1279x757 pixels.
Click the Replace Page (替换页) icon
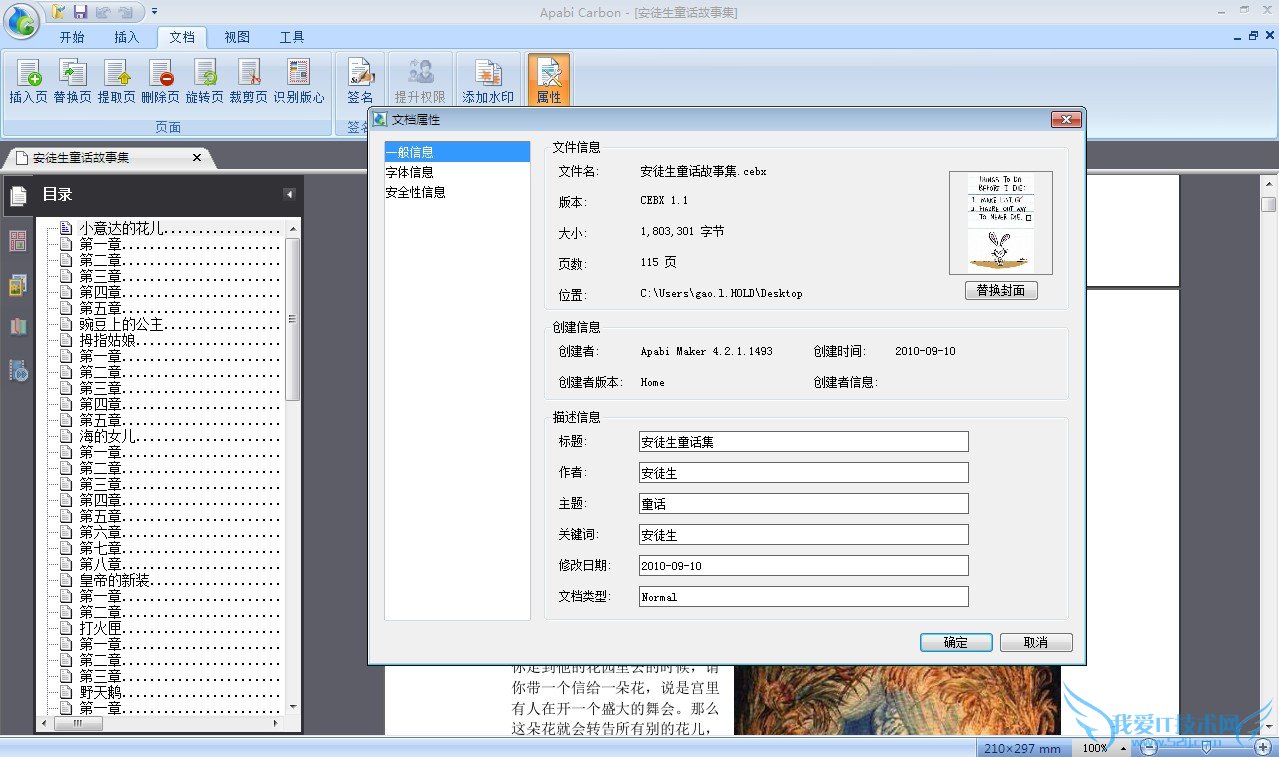click(72, 74)
